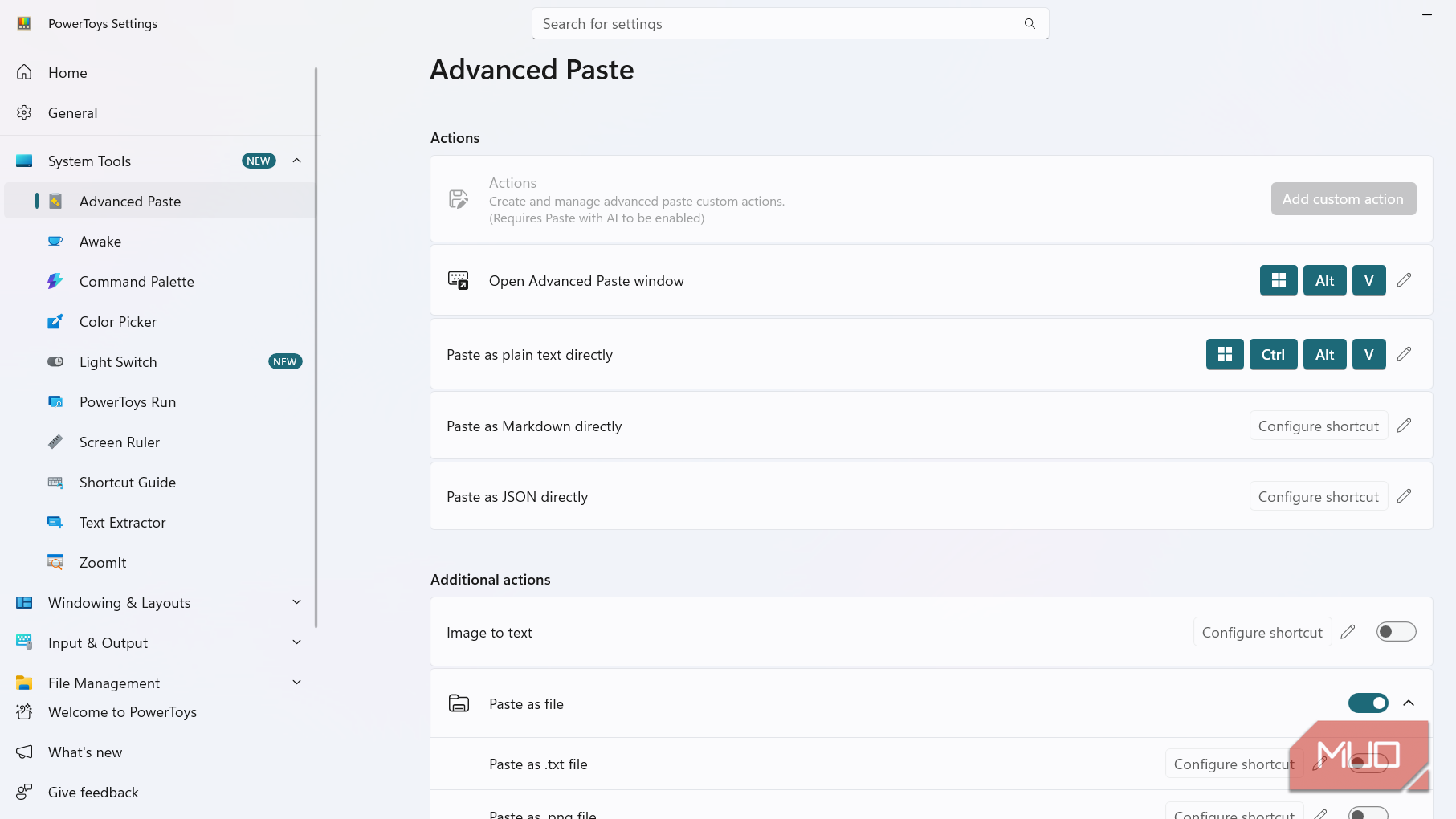Expand Windowing & Layouts section
This screenshot has width=1456, height=819.
296,602
